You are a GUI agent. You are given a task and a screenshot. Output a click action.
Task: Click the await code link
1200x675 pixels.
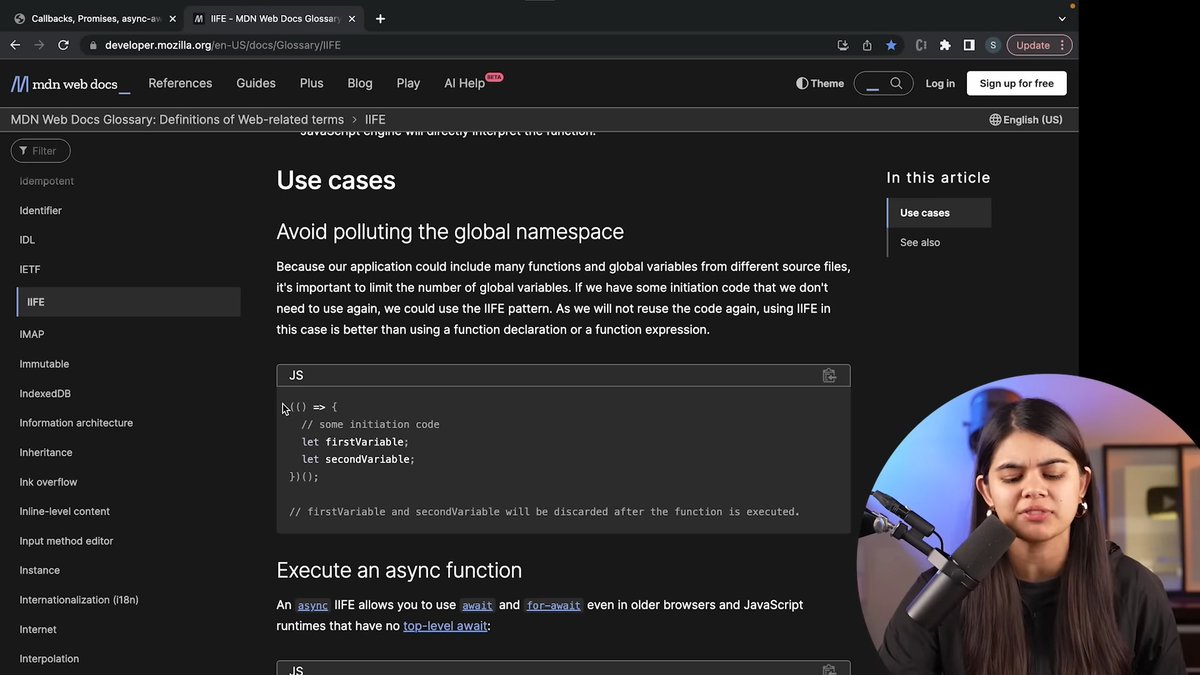477,605
